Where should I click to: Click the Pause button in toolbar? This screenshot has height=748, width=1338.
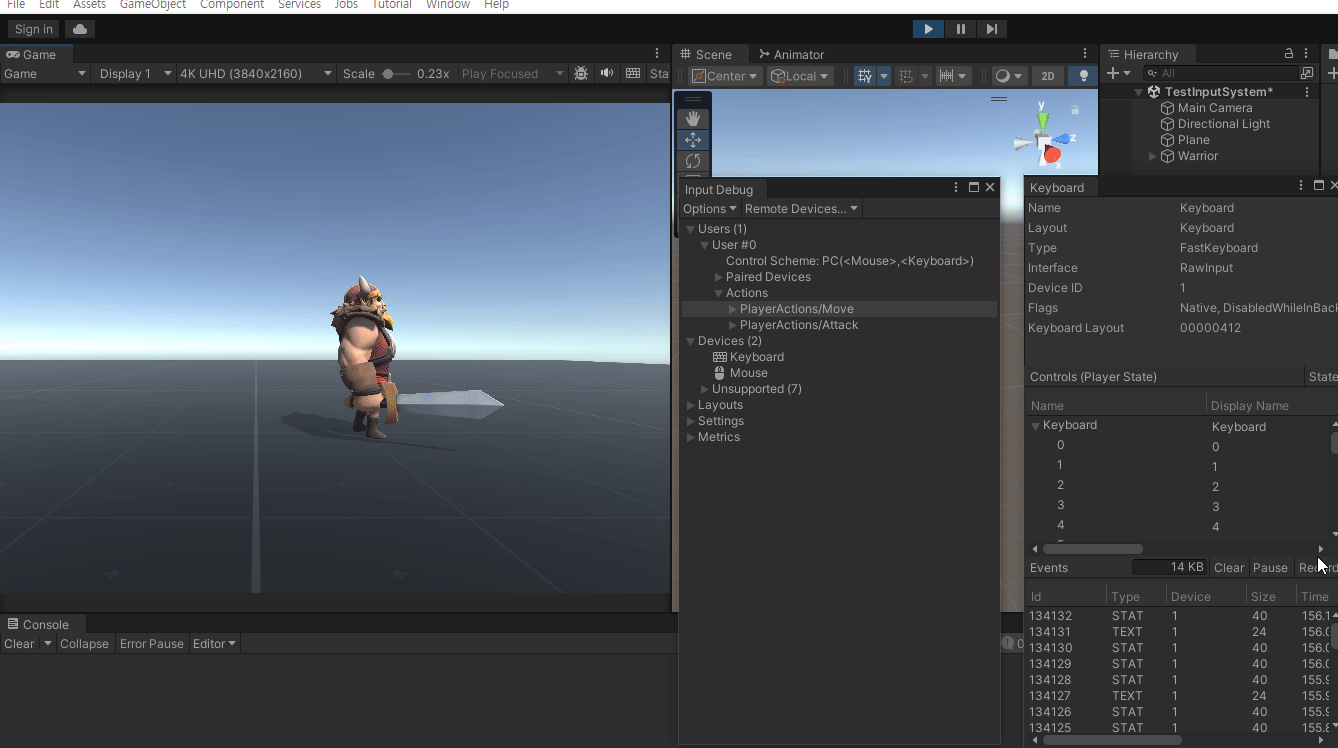point(960,29)
